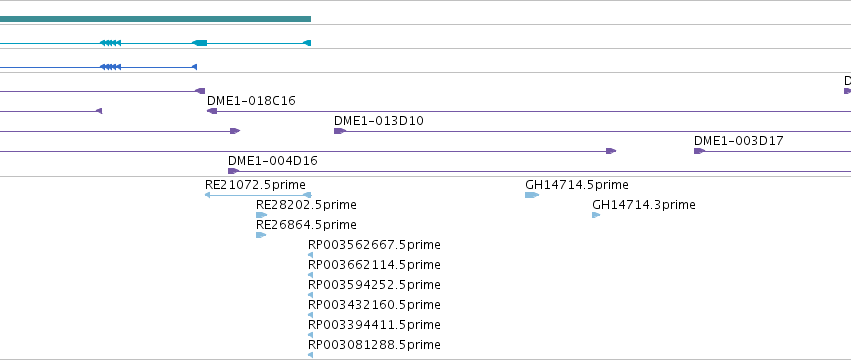Select the RP003562667.5prime label
The height and width of the screenshot is (360, 851).
374,245
